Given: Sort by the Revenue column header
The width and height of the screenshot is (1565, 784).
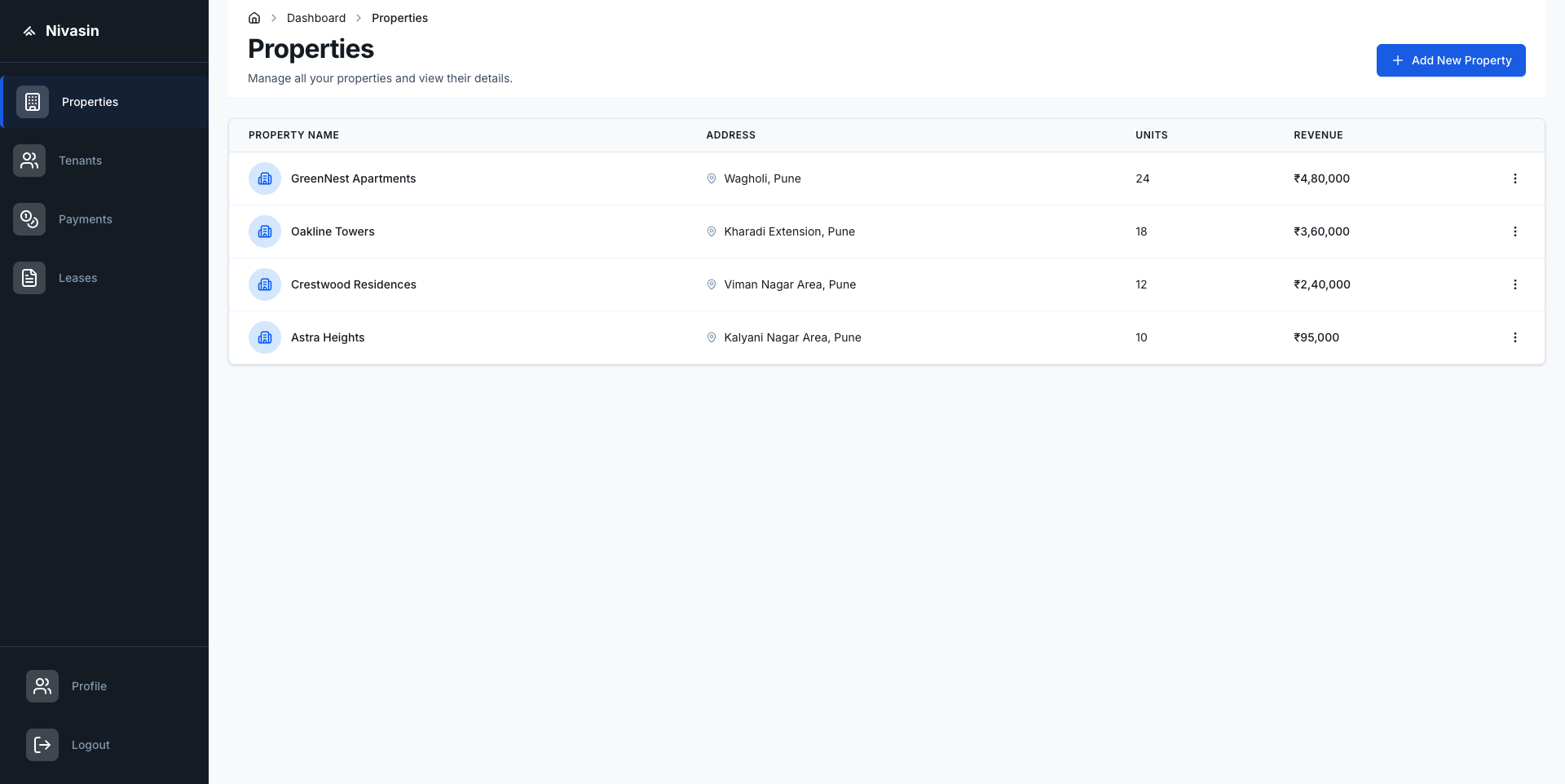Looking at the screenshot, I should tap(1318, 134).
